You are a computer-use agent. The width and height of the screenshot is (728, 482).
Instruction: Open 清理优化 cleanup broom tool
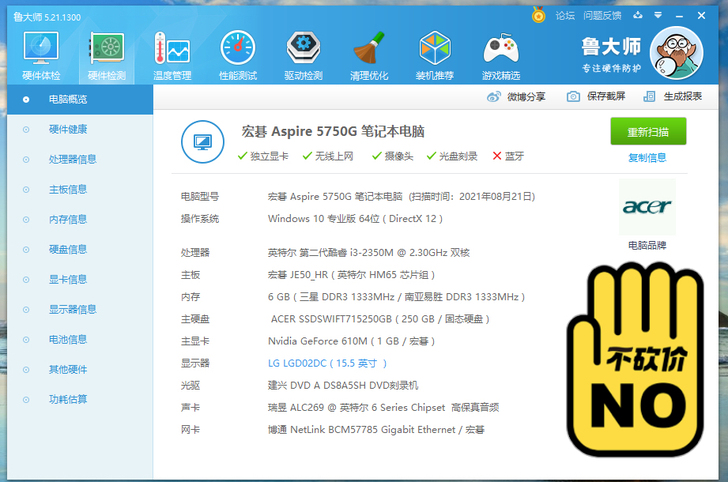pos(369,55)
